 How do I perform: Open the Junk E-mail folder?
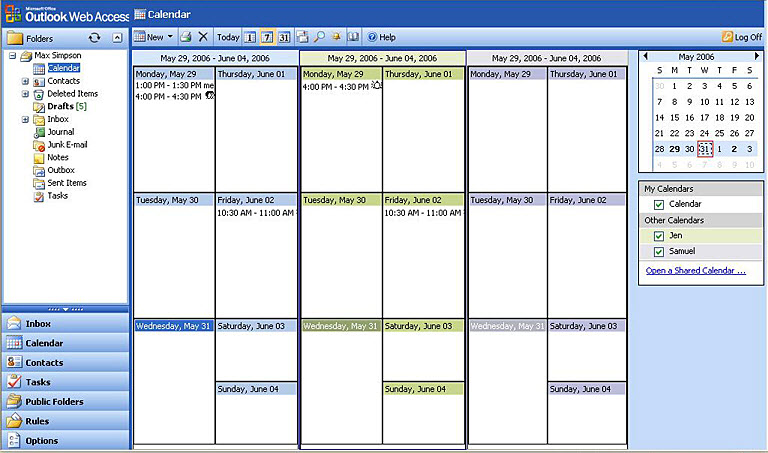67,144
